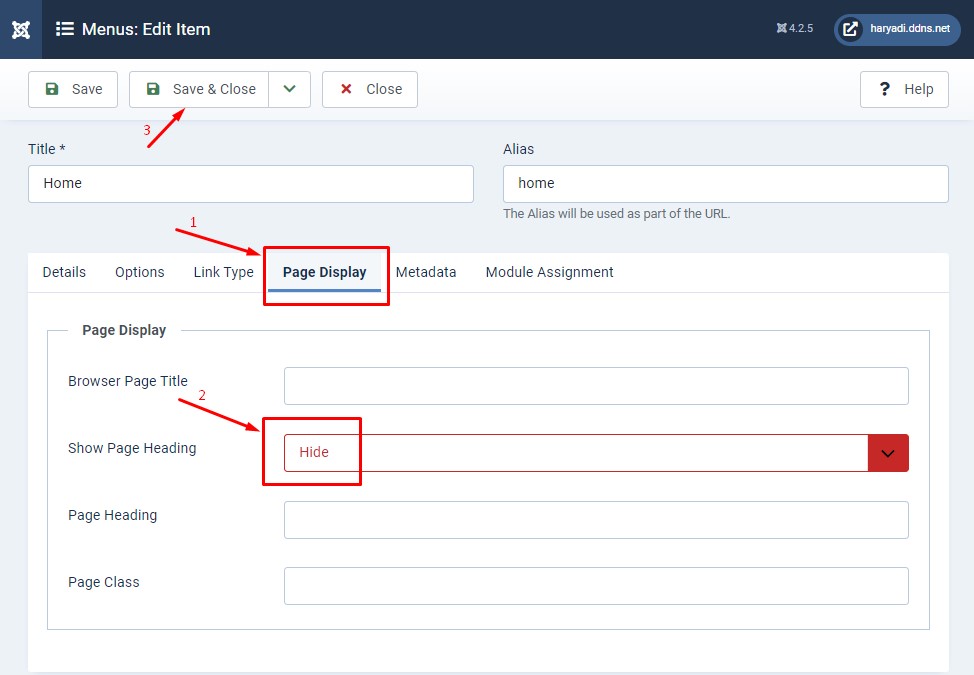The image size is (974, 675).
Task: Switch to the Metadata tab
Action: pyautogui.click(x=426, y=272)
